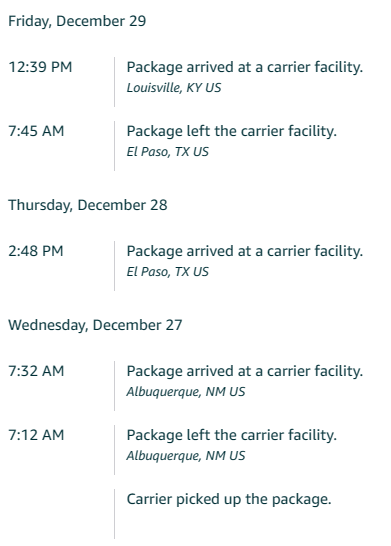Select the Albuquerque arrival status text
This screenshot has width=391, height=546.
pyautogui.click(x=244, y=372)
